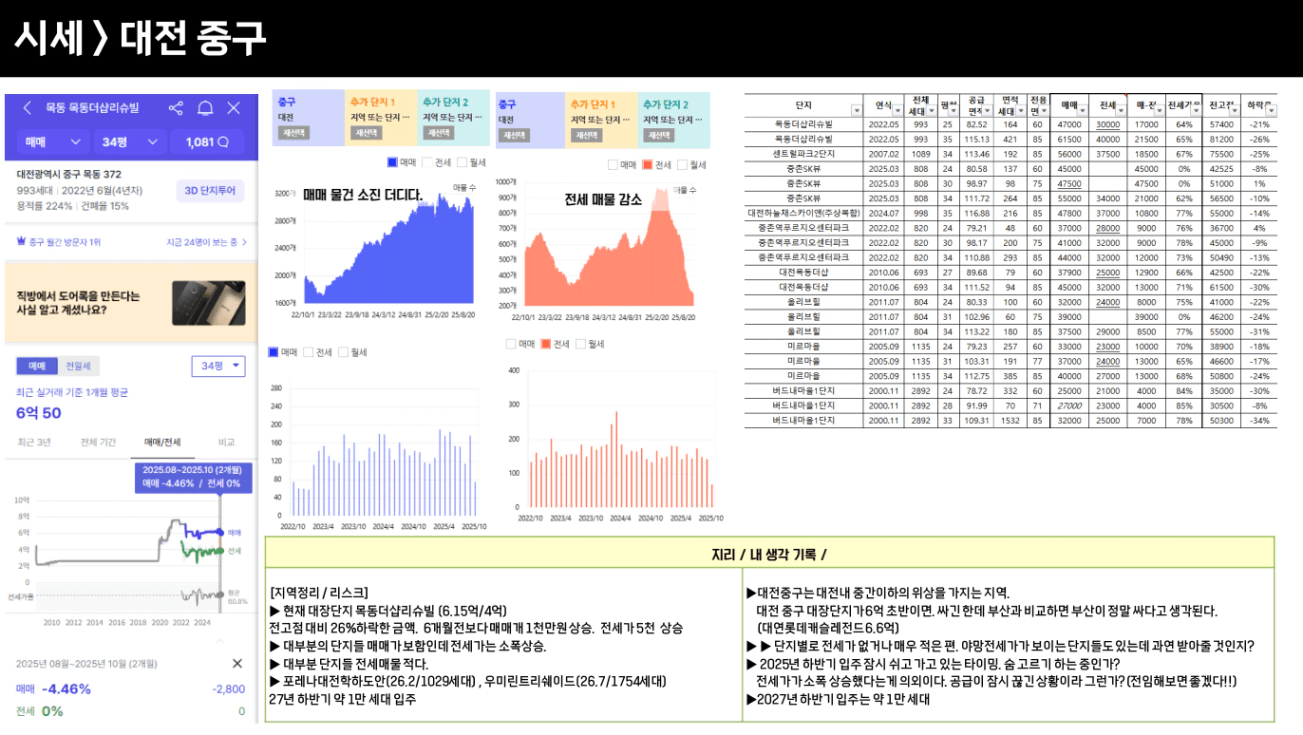The width and height of the screenshot is (1303, 735).
Task: Open the 지금 24명이 보는 중 link
Action: pos(206,242)
